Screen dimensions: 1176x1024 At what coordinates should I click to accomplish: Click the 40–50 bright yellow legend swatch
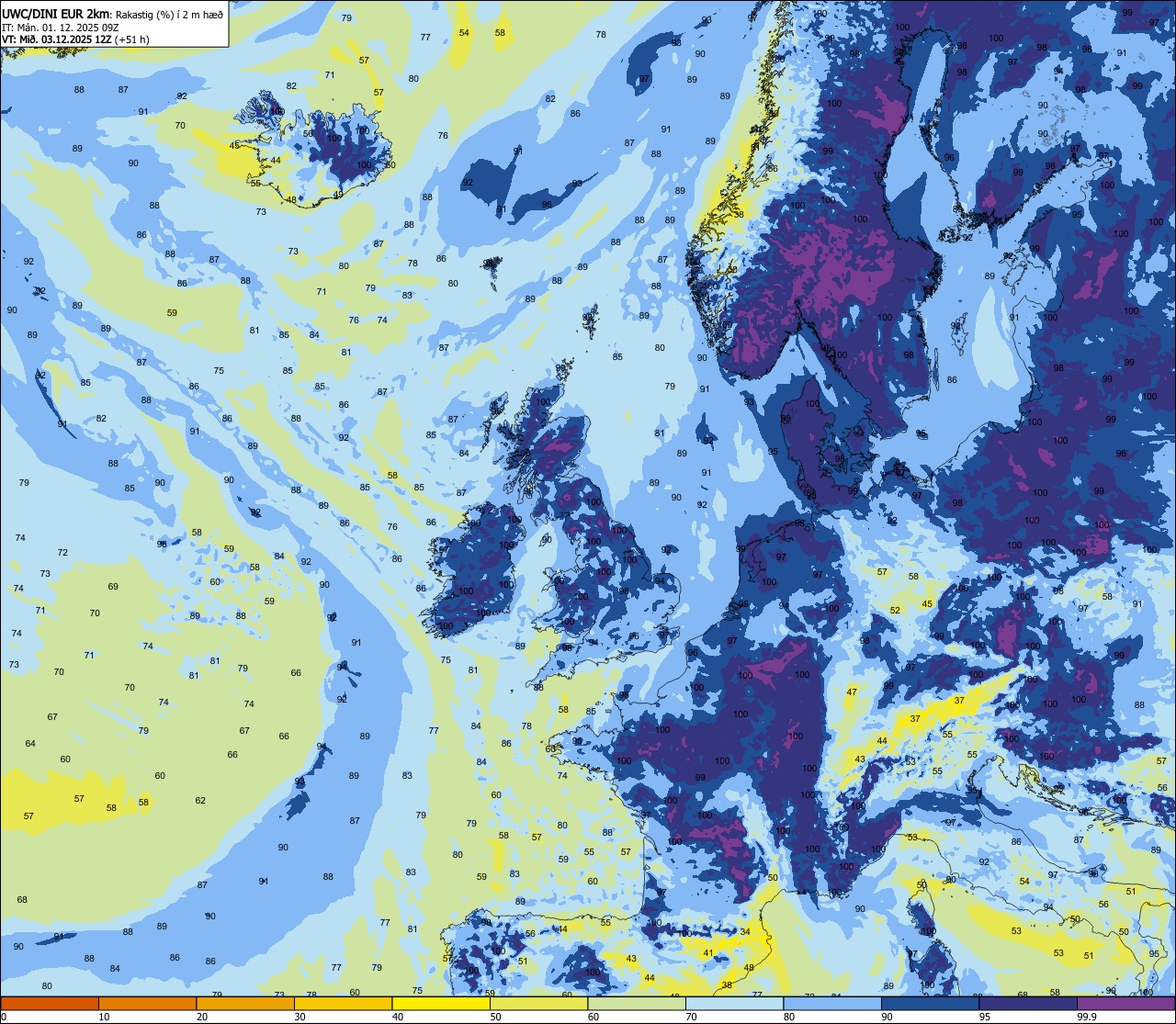tap(441, 1004)
